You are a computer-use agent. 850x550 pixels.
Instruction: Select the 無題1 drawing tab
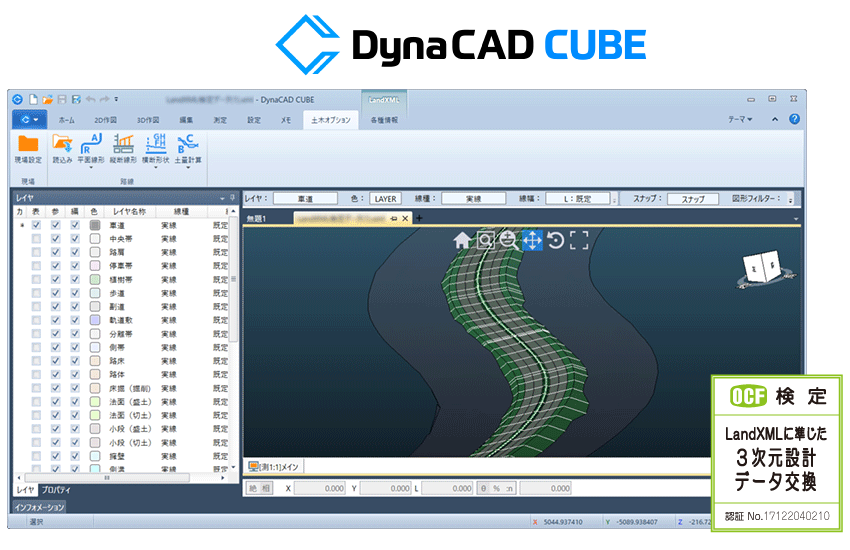point(256,219)
